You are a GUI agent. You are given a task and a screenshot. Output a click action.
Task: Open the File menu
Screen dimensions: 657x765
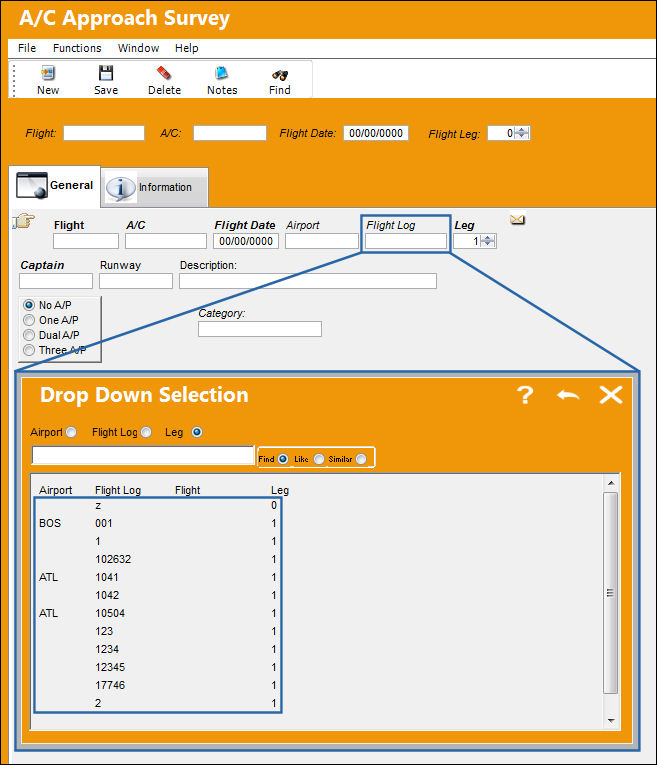click(27, 48)
